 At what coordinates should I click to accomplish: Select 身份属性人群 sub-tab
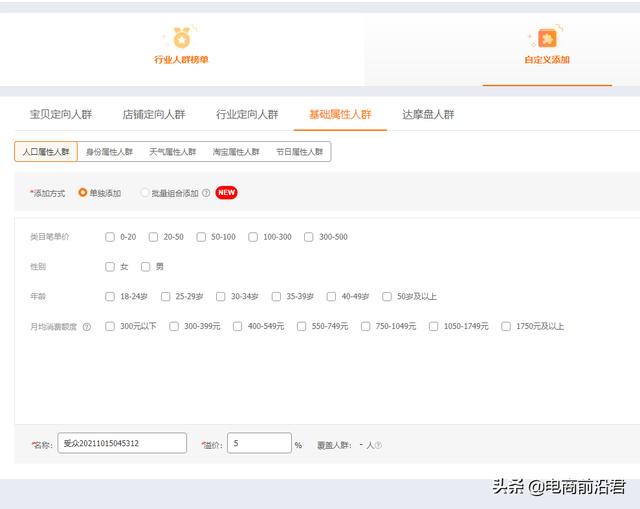coord(109,152)
